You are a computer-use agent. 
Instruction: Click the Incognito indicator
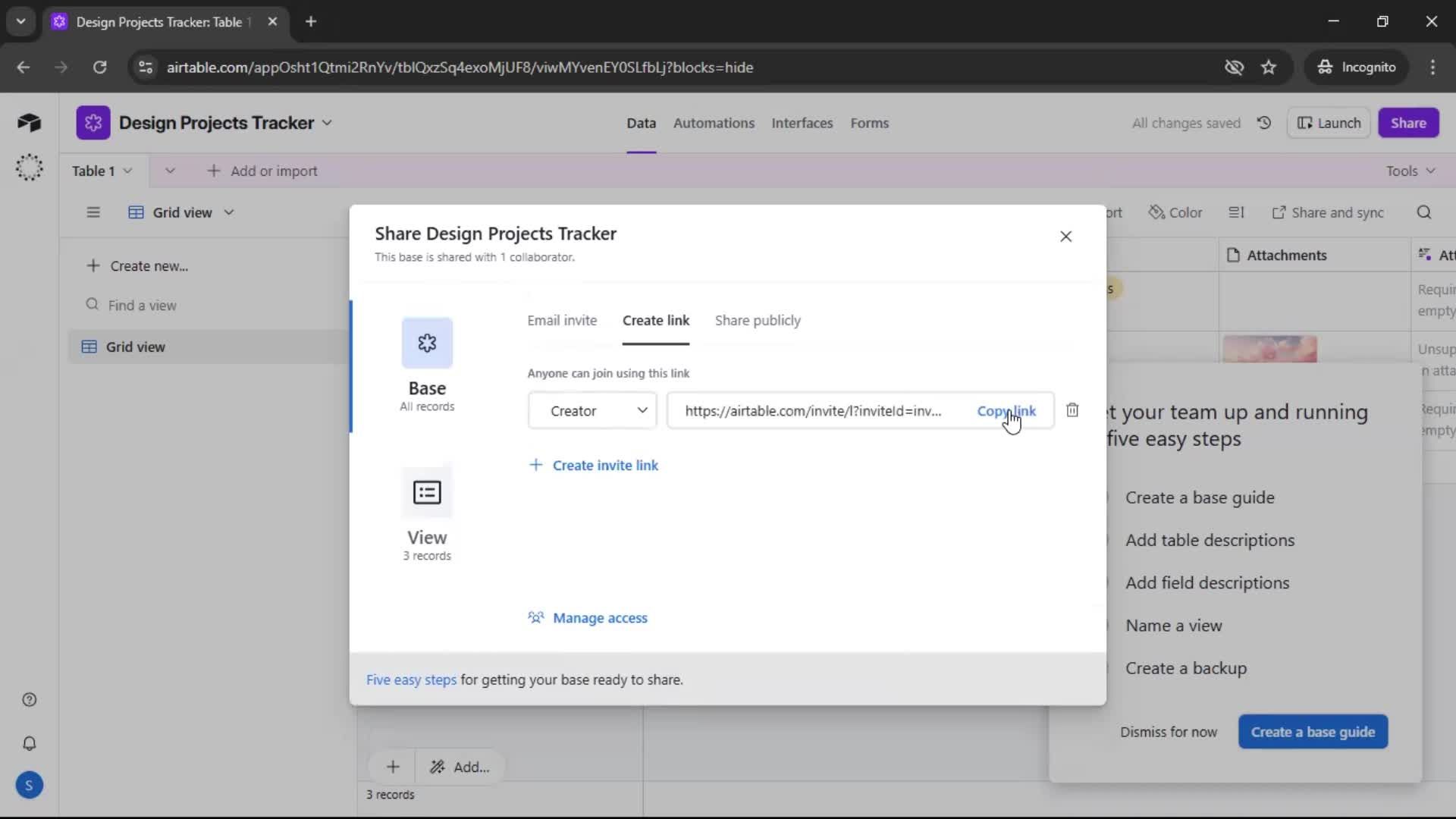[x=1357, y=67]
